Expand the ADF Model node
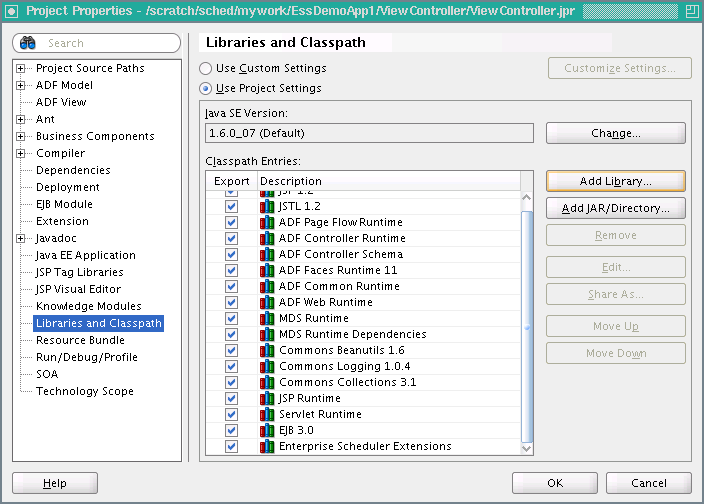This screenshot has height=504, width=704. point(20,85)
